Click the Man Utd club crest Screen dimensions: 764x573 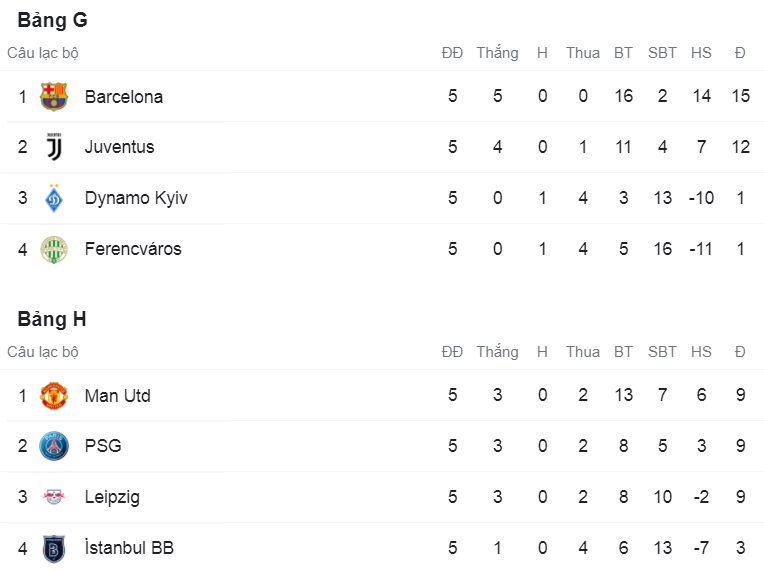pos(53,396)
